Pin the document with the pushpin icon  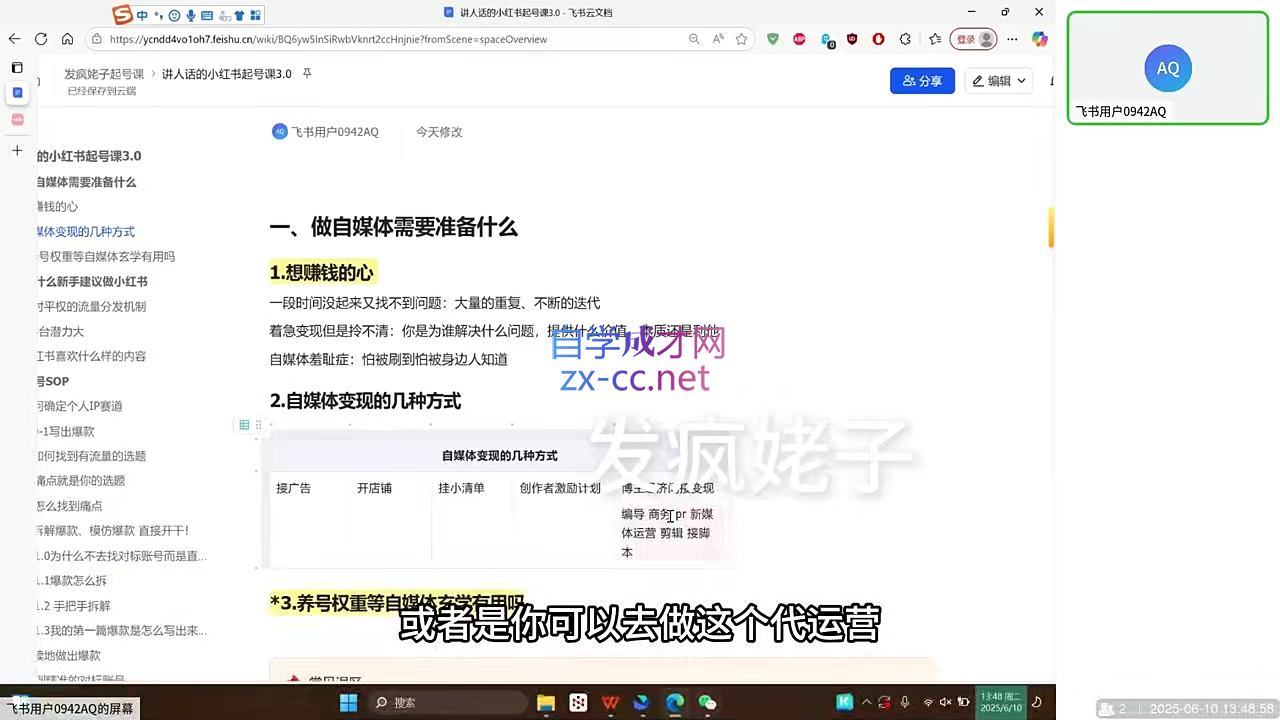[307, 74]
